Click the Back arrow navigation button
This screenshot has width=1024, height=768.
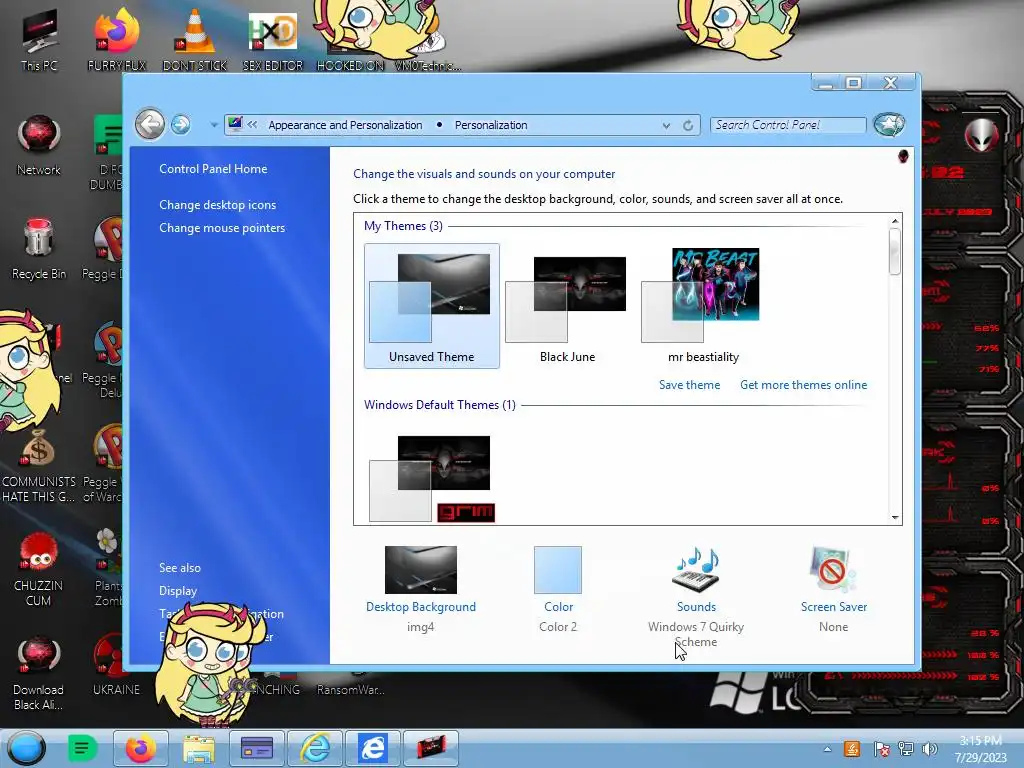coord(150,123)
